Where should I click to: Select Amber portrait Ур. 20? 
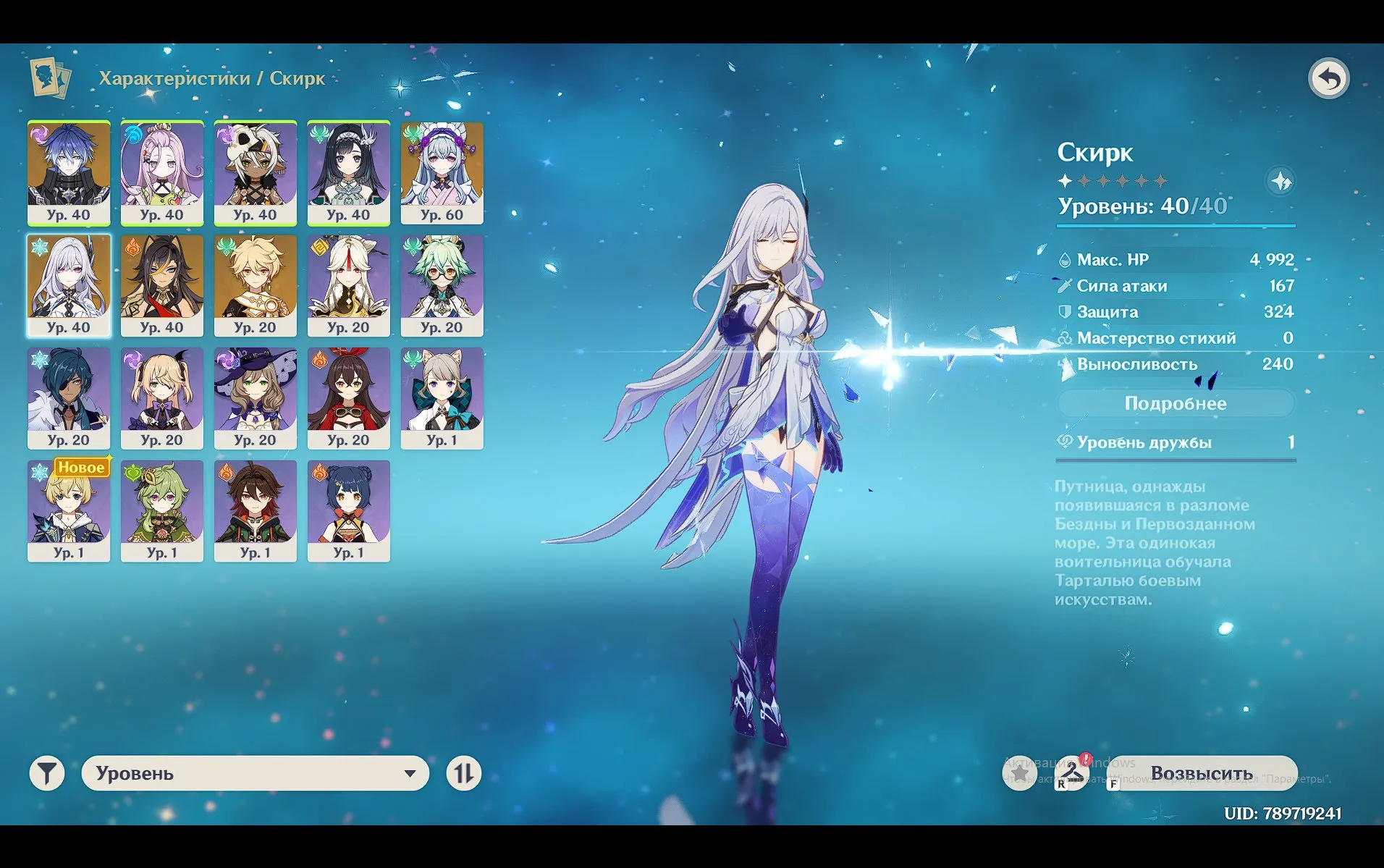349,398
